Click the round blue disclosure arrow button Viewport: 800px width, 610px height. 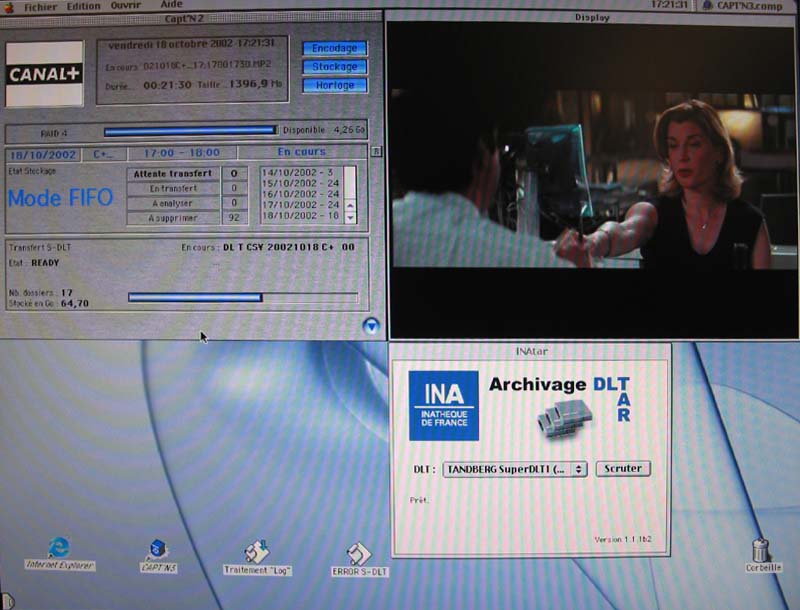(371, 326)
